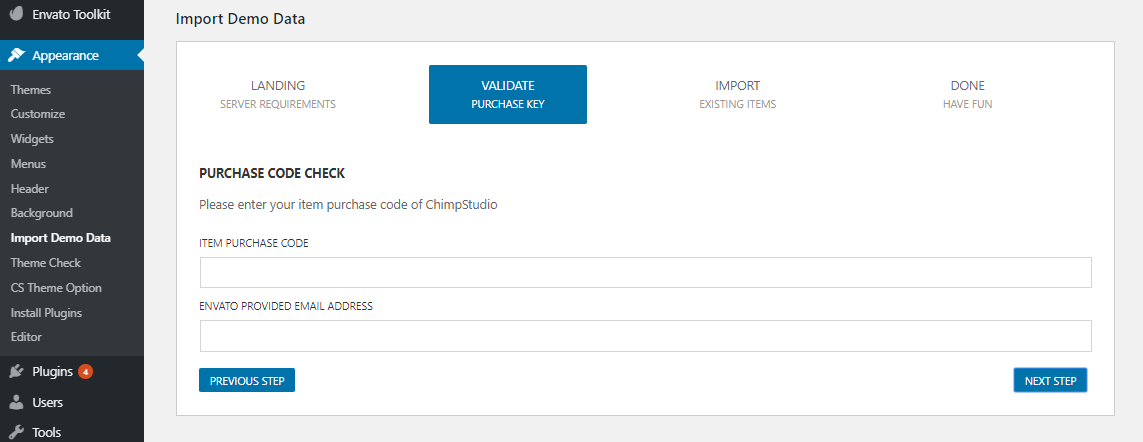Click the Users person icon
This screenshot has width=1143, height=442.
tap(16, 403)
